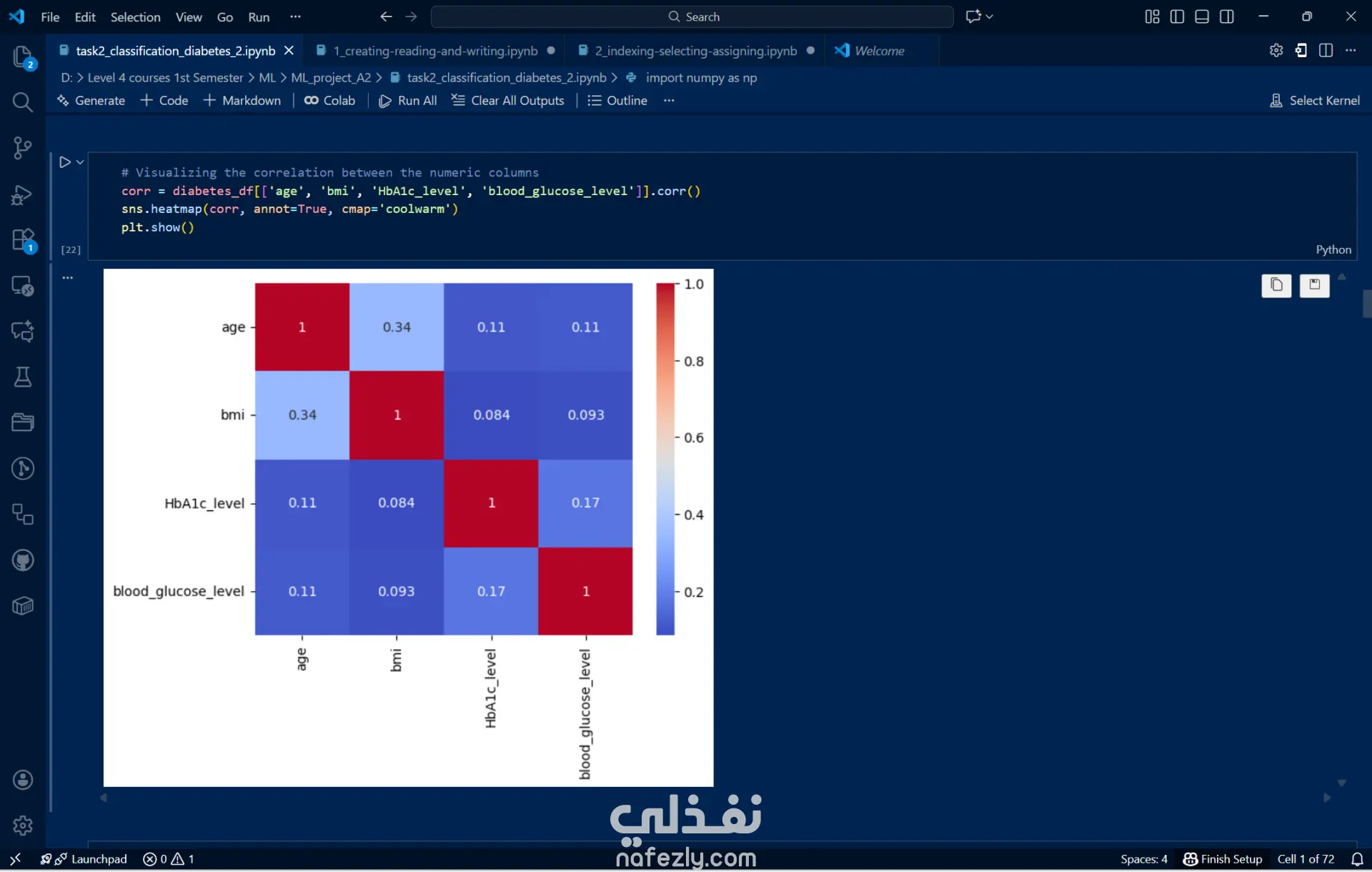1372x872 pixels.
Task: Expand run cell options dropdown arrow
Action: click(80, 162)
